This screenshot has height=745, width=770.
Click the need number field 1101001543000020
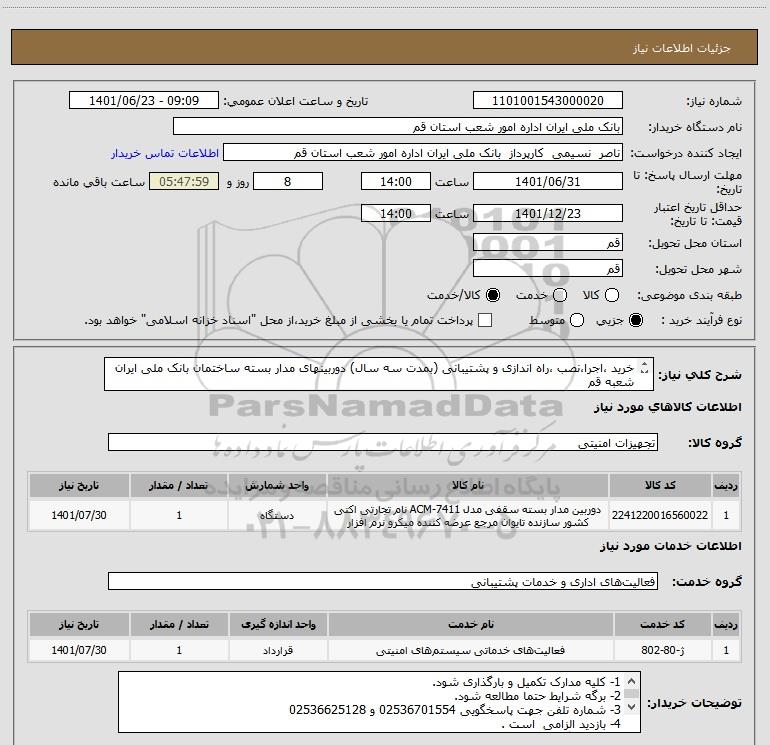[548, 101]
